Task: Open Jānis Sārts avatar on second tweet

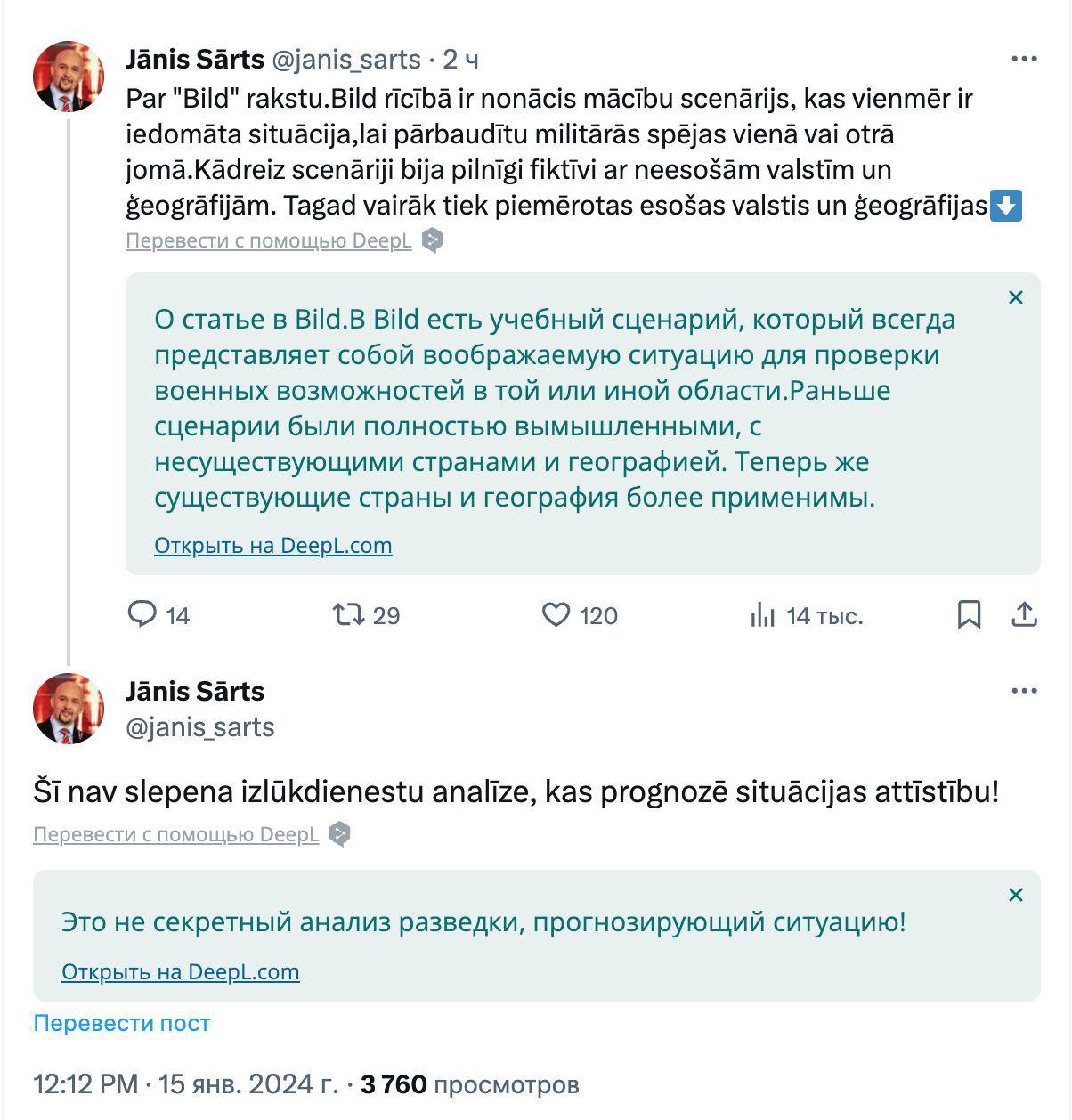Action: coord(69,709)
